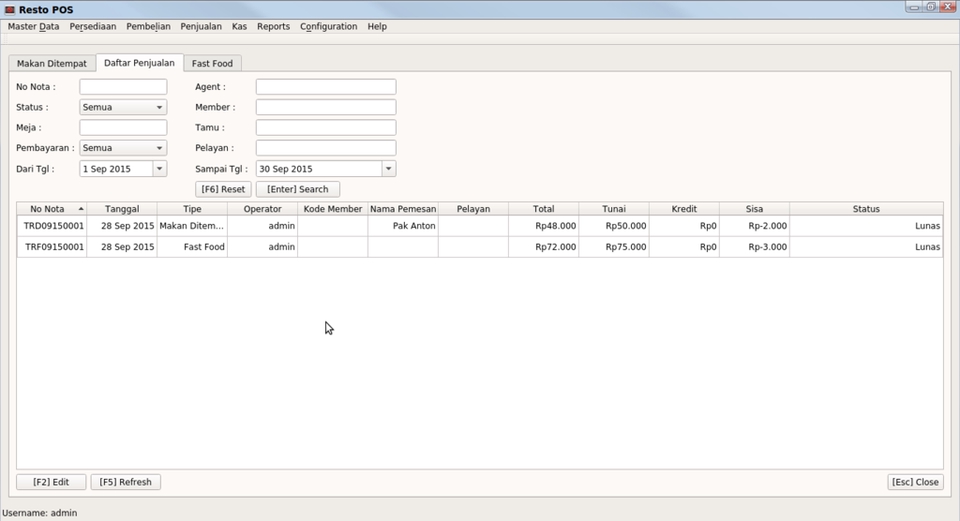Click the Dari Tgl date field 1 Sep 2015
The width and height of the screenshot is (960, 521).
(x=116, y=169)
